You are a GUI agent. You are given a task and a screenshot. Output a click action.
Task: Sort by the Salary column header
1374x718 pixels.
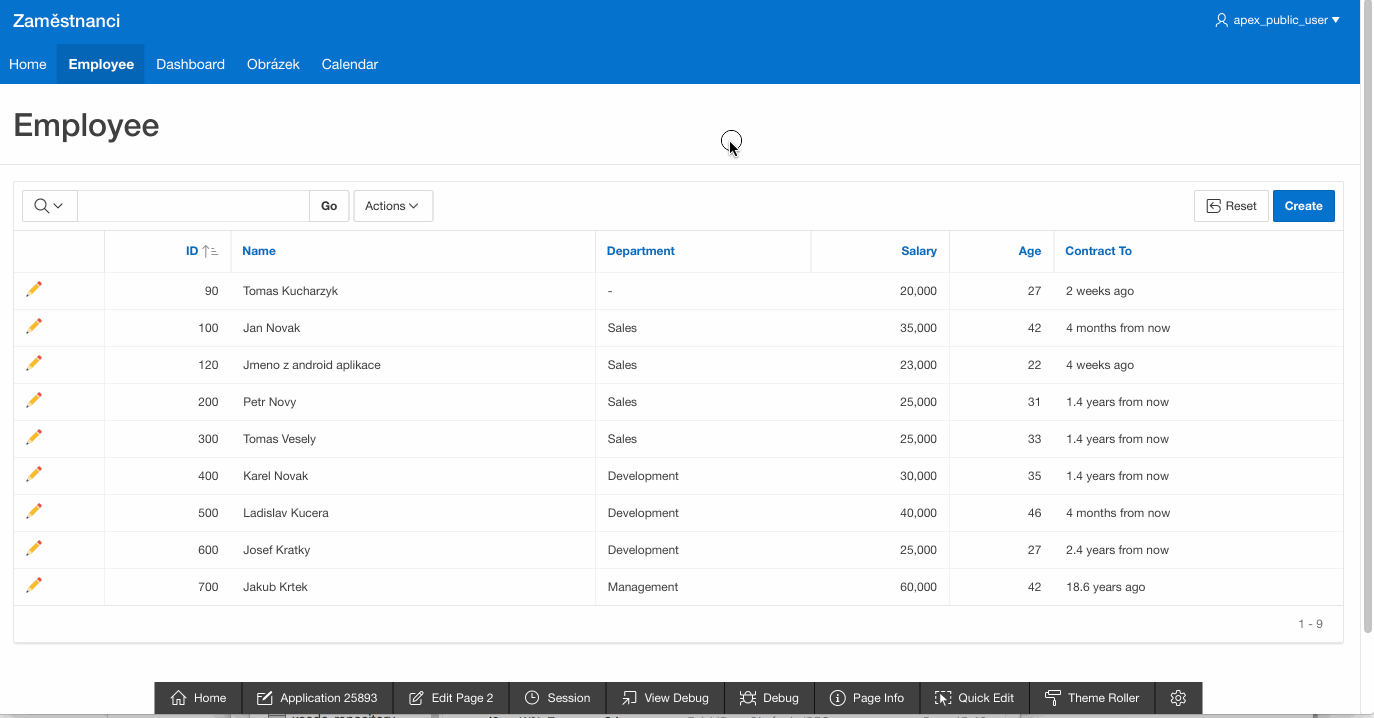pos(918,251)
